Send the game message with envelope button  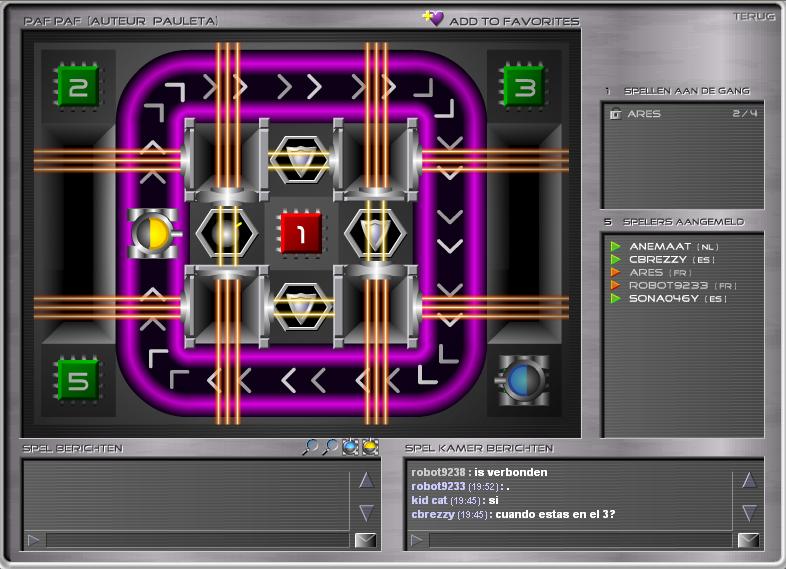[x=365, y=540]
